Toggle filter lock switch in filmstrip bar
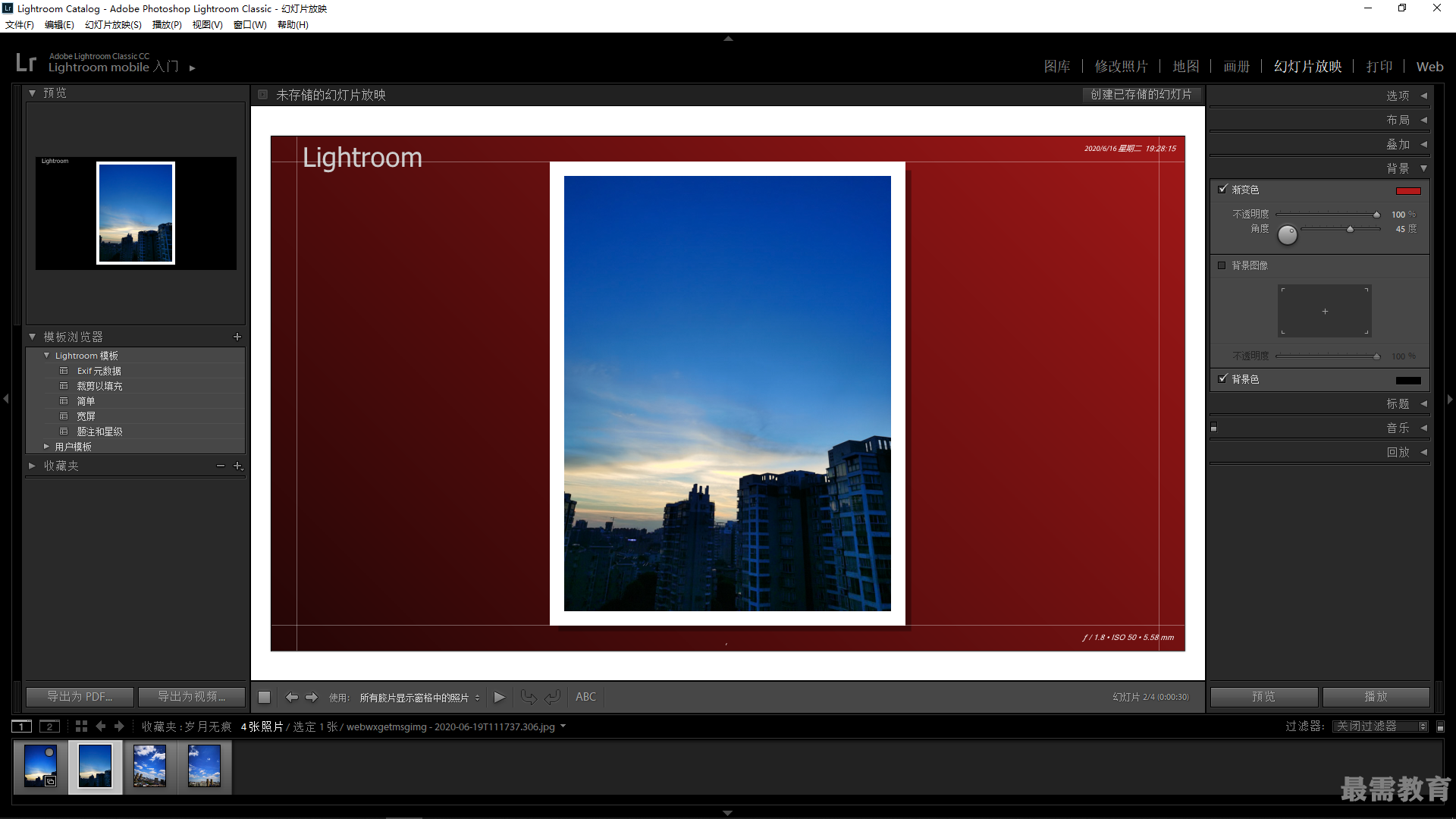Screen dimensions: 1456x819 coord(1440,726)
